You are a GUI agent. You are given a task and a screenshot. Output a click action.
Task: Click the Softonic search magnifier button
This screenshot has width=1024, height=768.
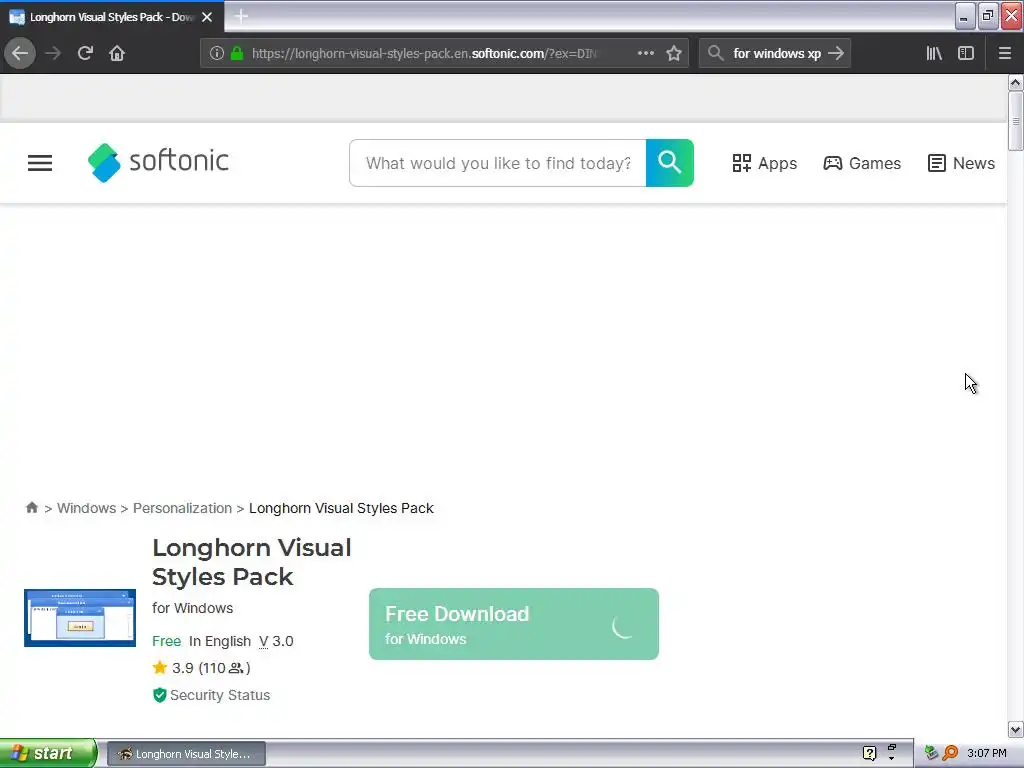(669, 163)
